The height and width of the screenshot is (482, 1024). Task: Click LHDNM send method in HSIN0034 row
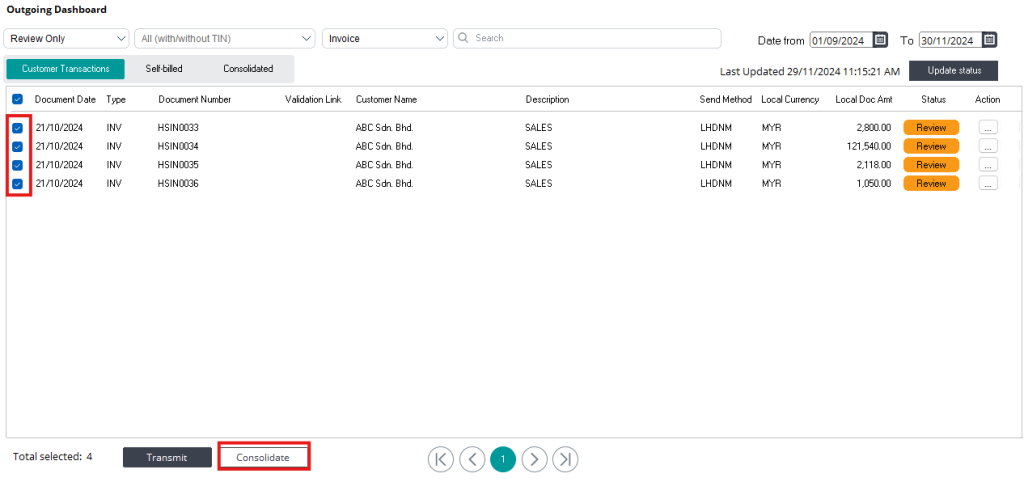point(717,146)
